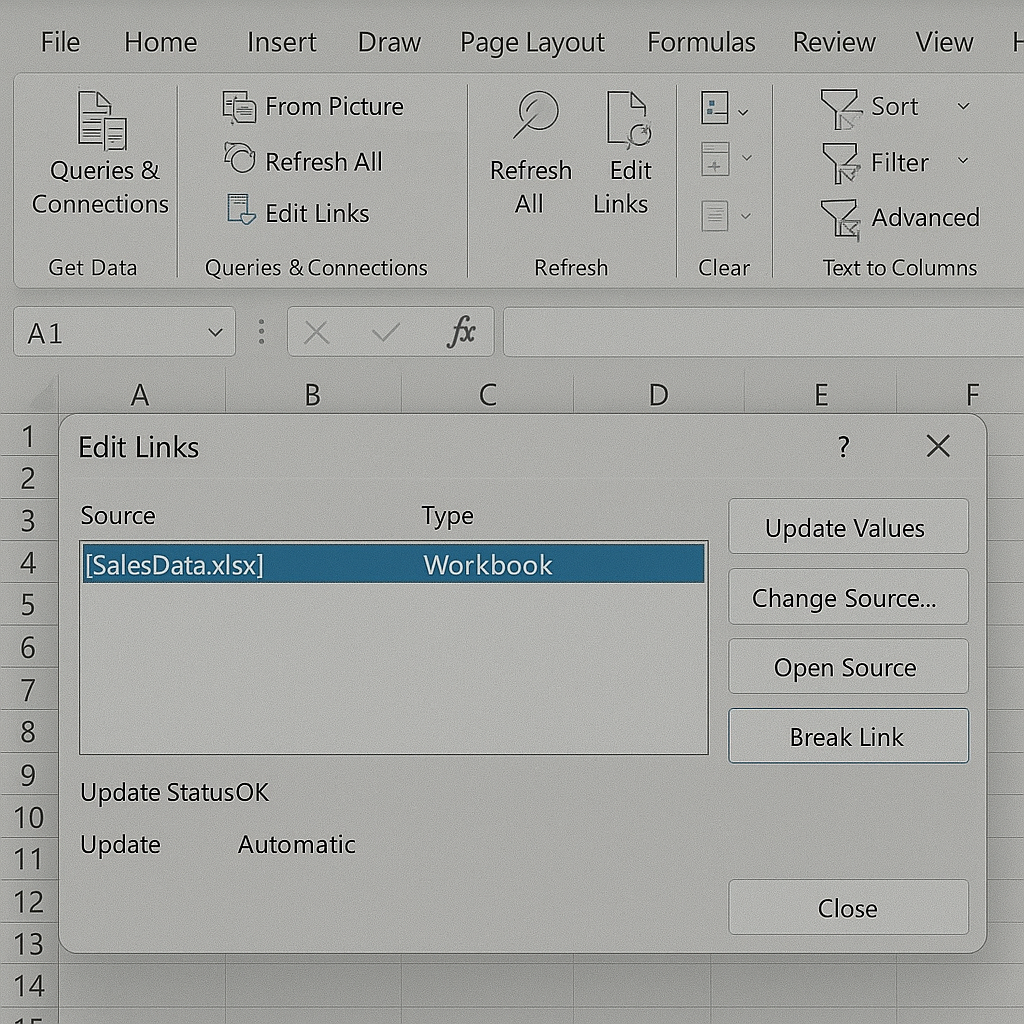Click the Change Source... button
1024x1024 pixels.
coord(847,598)
